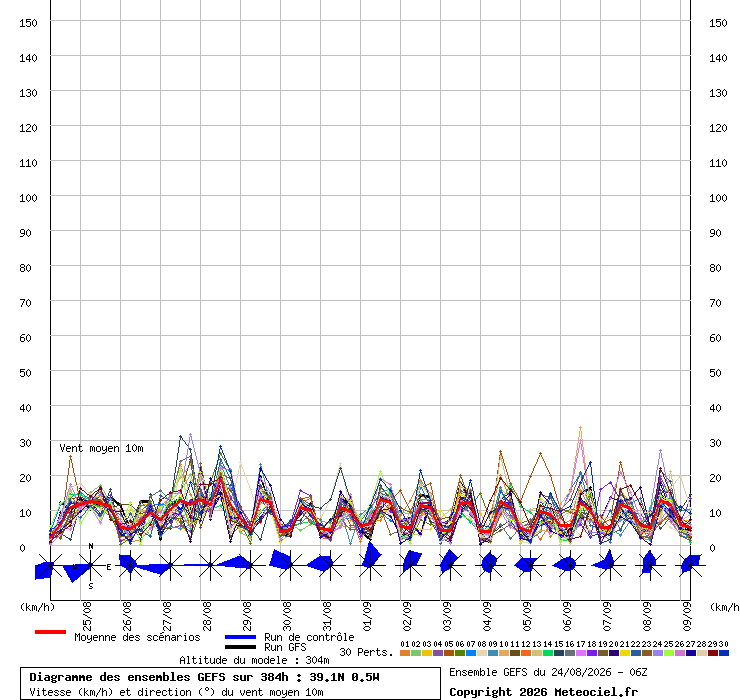The height and width of the screenshot is (700, 740).
Task: Click the blue Run de contrôle legend line
Action: tap(240, 637)
